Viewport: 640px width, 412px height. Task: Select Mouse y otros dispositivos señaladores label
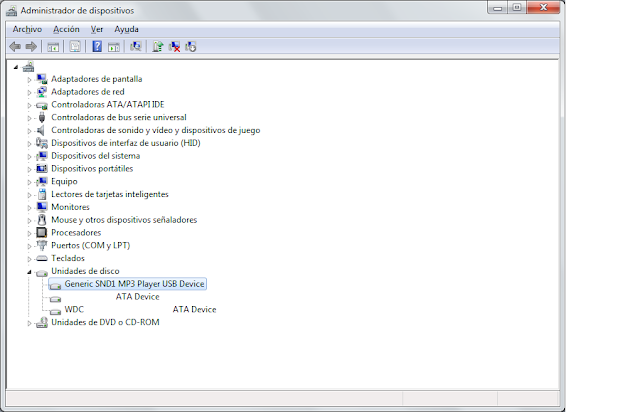tap(124, 220)
